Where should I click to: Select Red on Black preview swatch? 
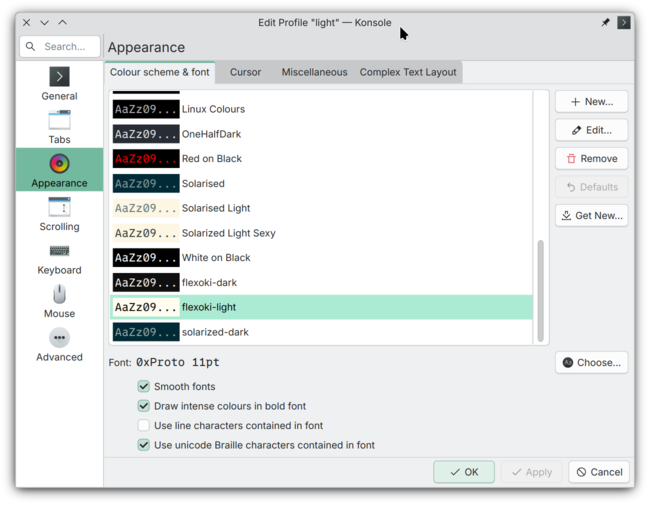pyautogui.click(x=146, y=158)
